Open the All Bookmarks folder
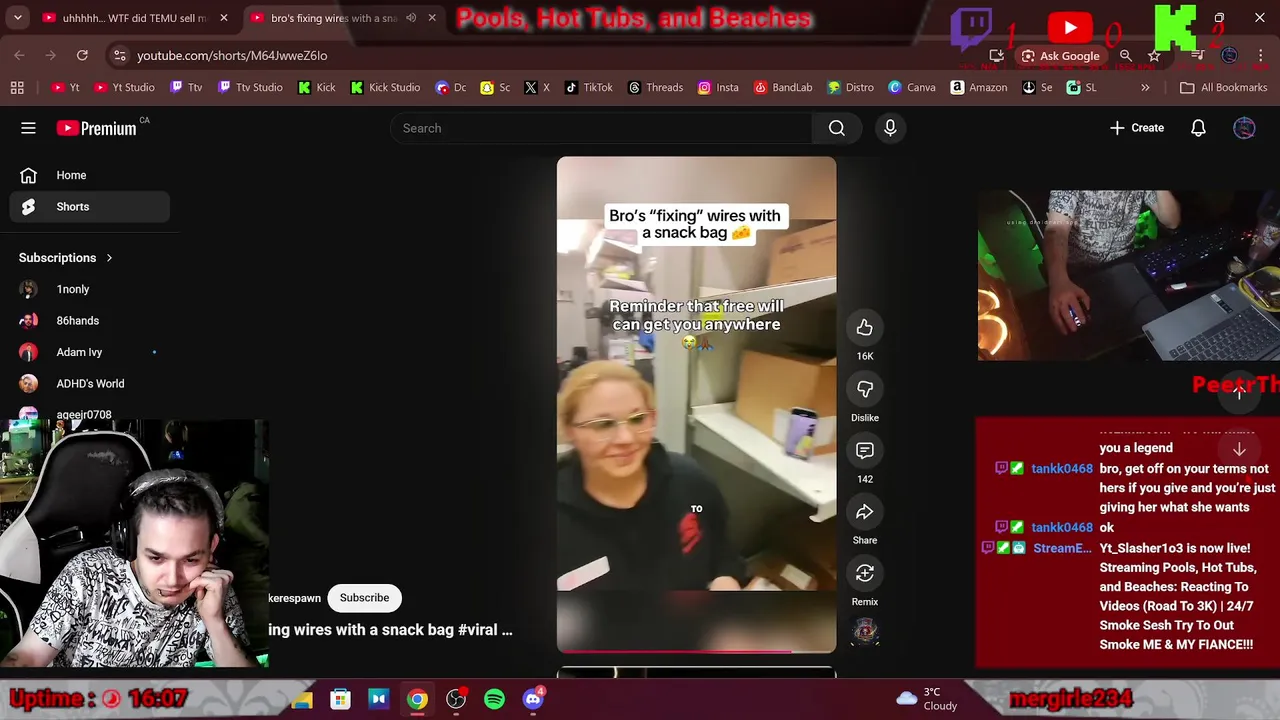This screenshot has height=720, width=1280. 1223,88
